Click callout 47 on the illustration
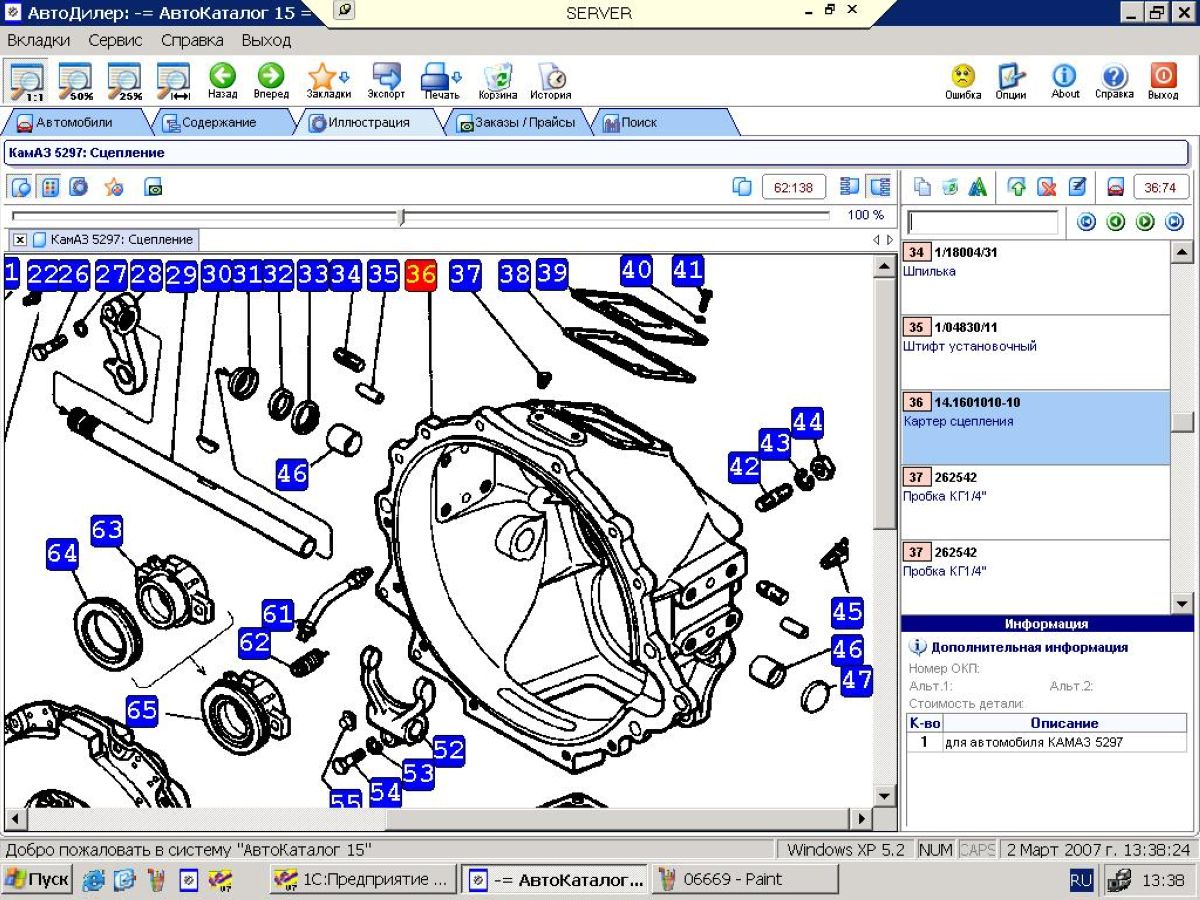The height and width of the screenshot is (900, 1200). click(x=856, y=680)
